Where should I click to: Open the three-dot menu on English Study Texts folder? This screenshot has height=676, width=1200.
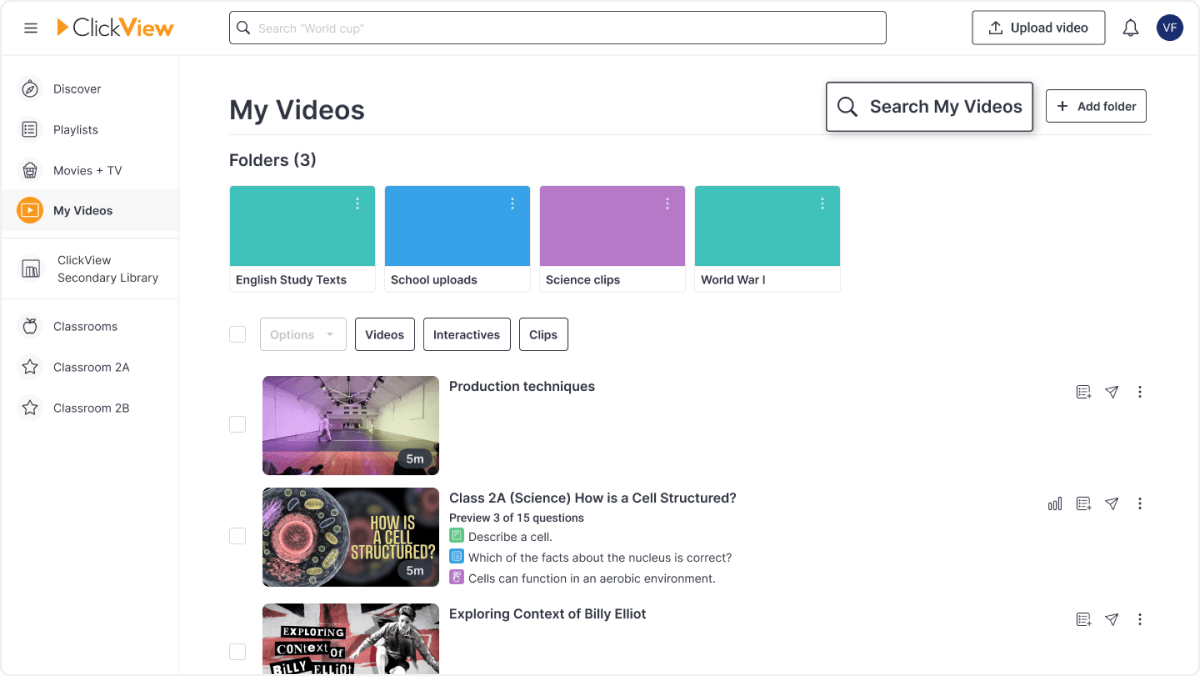(357, 204)
